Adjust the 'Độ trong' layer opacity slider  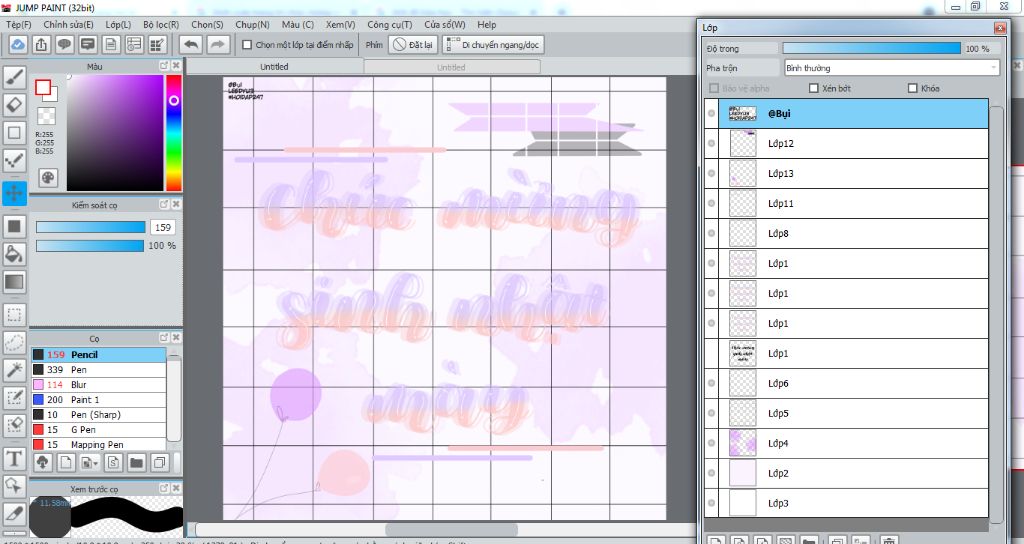tap(871, 48)
